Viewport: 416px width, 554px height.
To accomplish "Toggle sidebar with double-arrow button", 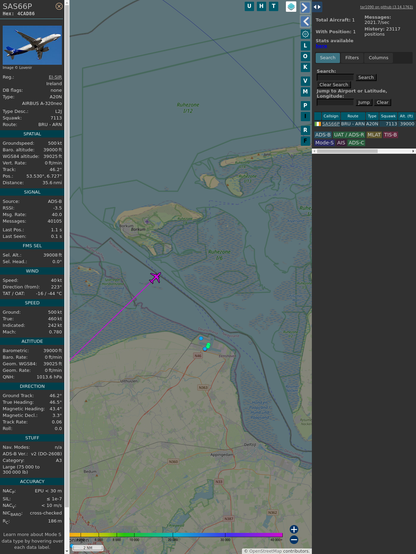I will (x=317, y=7).
